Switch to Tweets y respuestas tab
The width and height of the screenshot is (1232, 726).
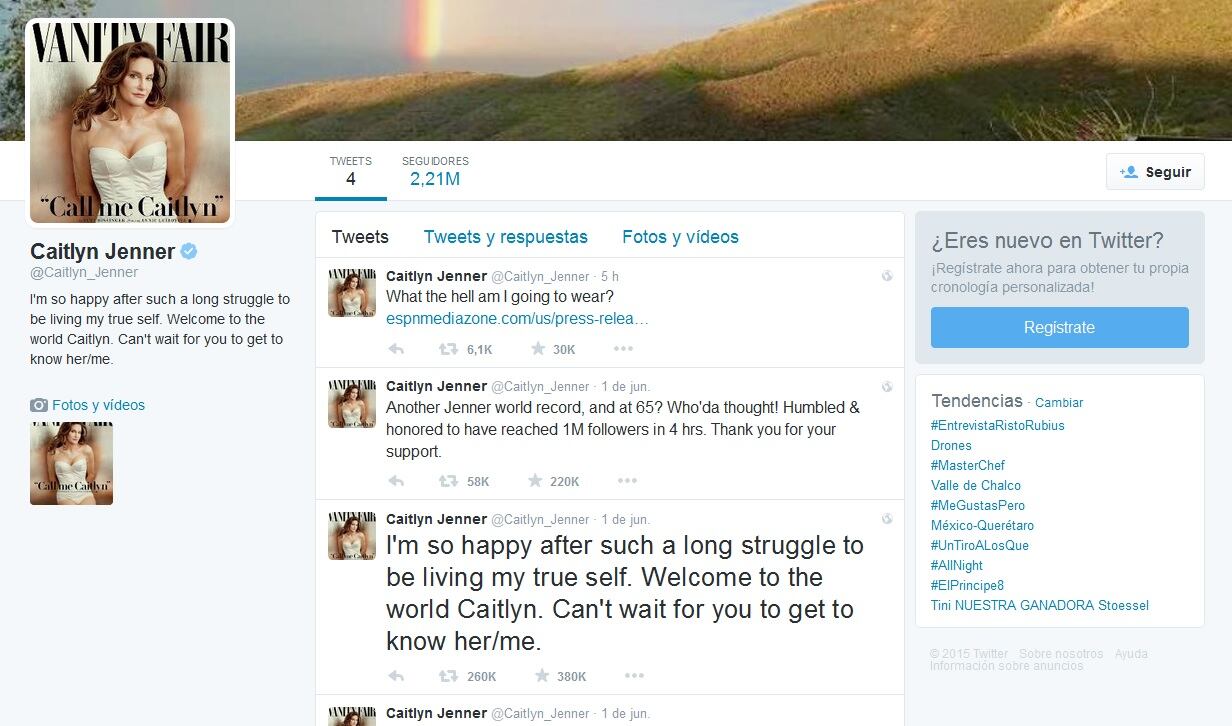(x=505, y=237)
